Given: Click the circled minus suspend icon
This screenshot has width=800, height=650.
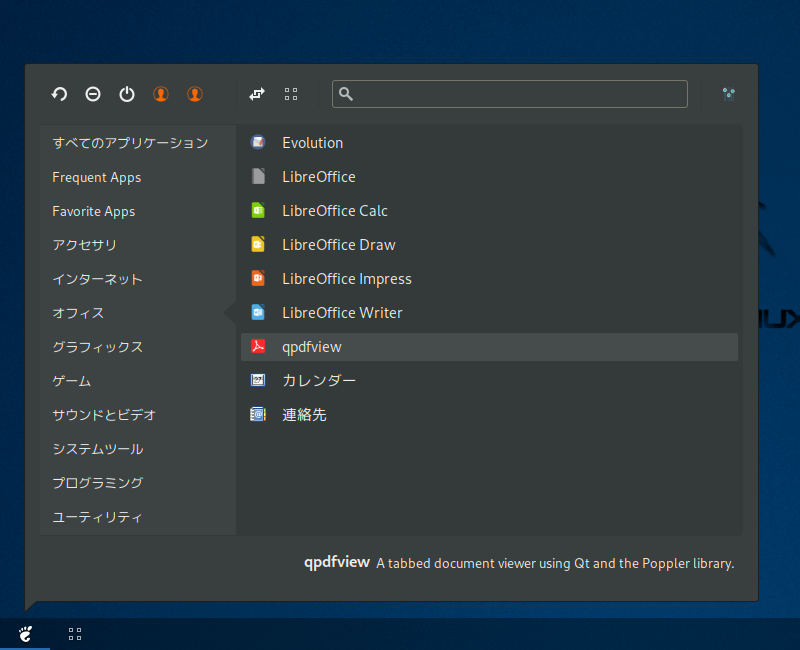Looking at the screenshot, I should [x=93, y=94].
